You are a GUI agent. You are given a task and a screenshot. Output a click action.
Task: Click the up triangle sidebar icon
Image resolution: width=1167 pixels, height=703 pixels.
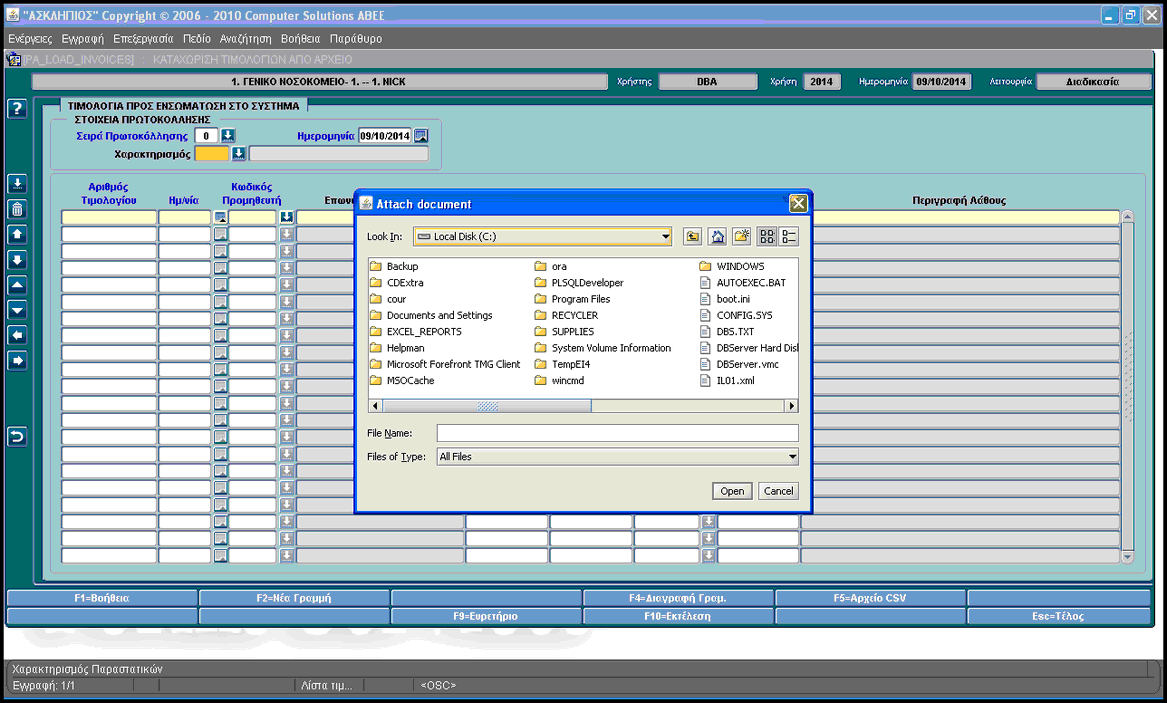pos(17,285)
